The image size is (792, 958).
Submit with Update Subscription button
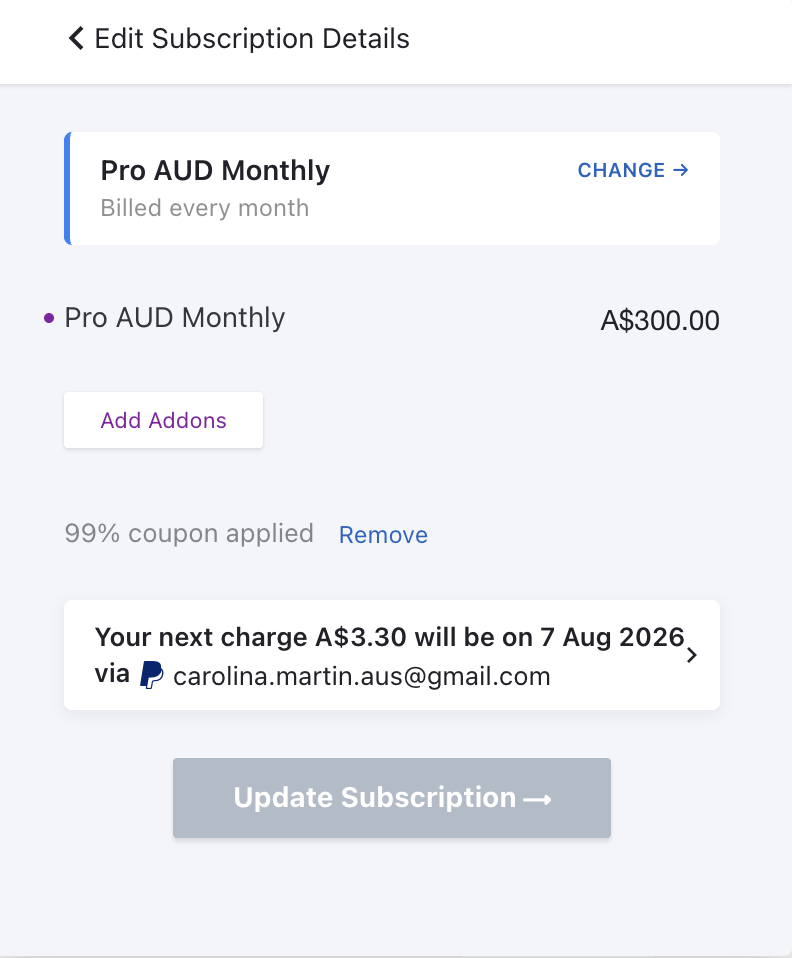pos(392,798)
